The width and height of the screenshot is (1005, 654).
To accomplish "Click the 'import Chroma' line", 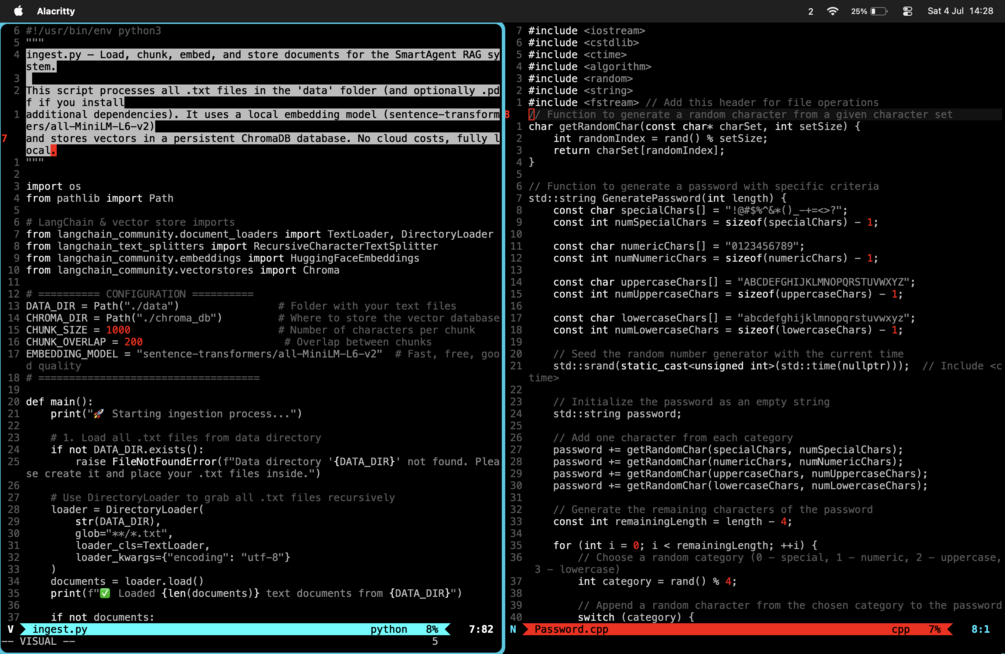I will (x=299, y=270).
